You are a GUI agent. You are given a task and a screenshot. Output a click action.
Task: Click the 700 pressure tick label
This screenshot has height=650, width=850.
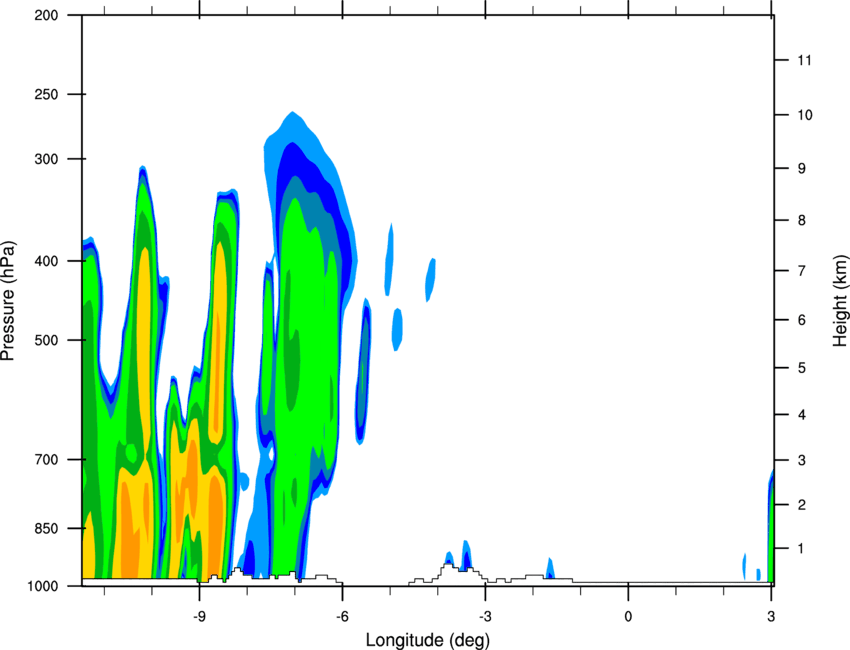click(47, 459)
